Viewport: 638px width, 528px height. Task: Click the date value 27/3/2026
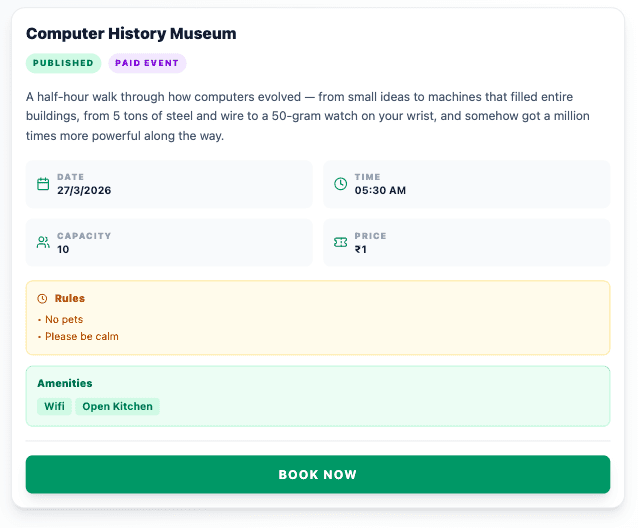[84, 190]
